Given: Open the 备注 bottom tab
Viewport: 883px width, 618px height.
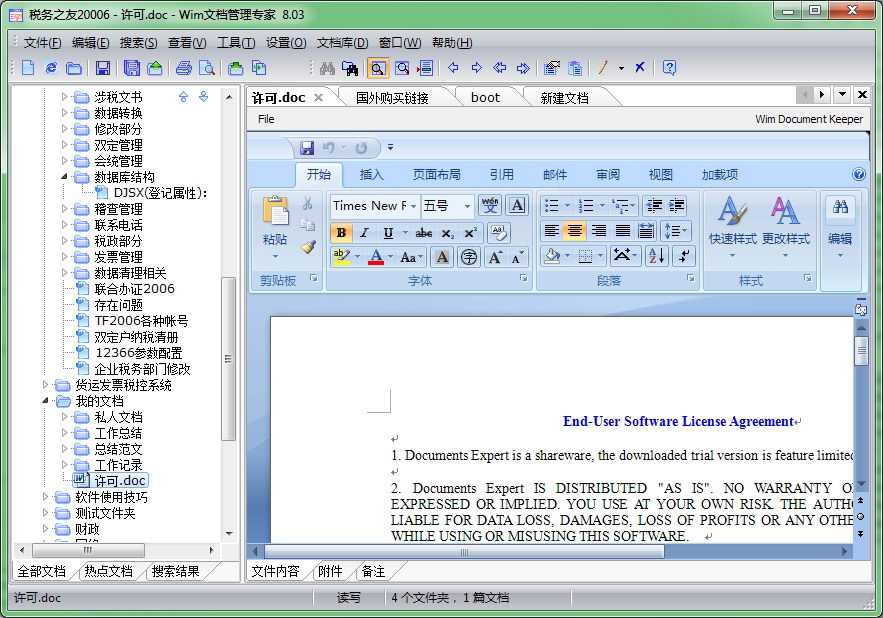Looking at the screenshot, I should pyautogui.click(x=373, y=571).
